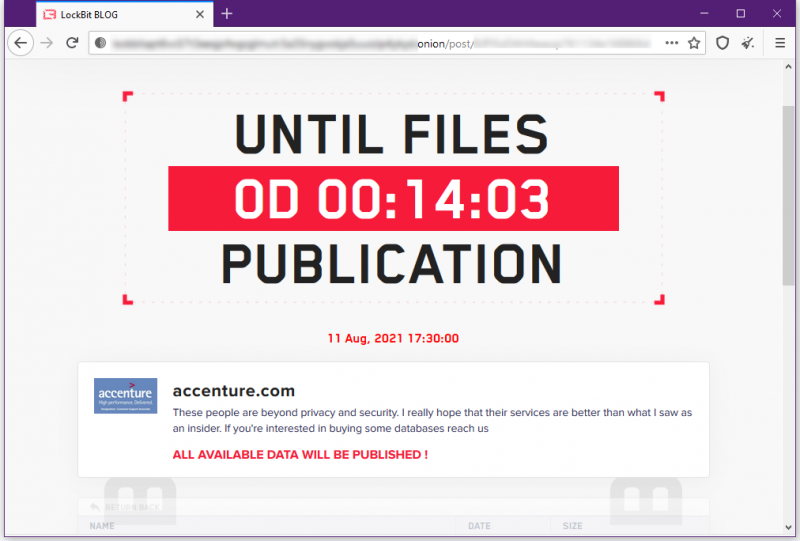Click the accenture.com heading
The width and height of the screenshot is (800, 541).
[x=234, y=390]
